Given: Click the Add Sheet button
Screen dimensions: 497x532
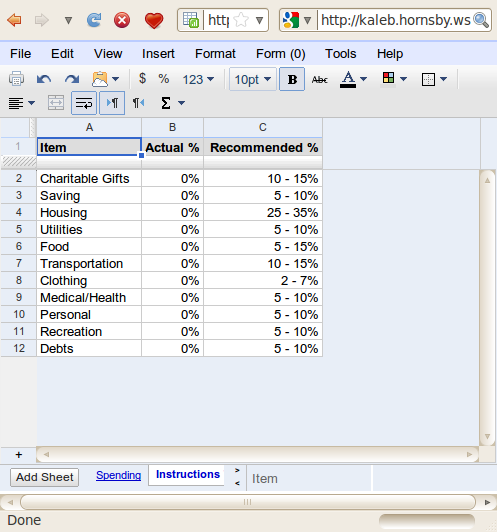Looking at the screenshot, I should click(44, 477).
